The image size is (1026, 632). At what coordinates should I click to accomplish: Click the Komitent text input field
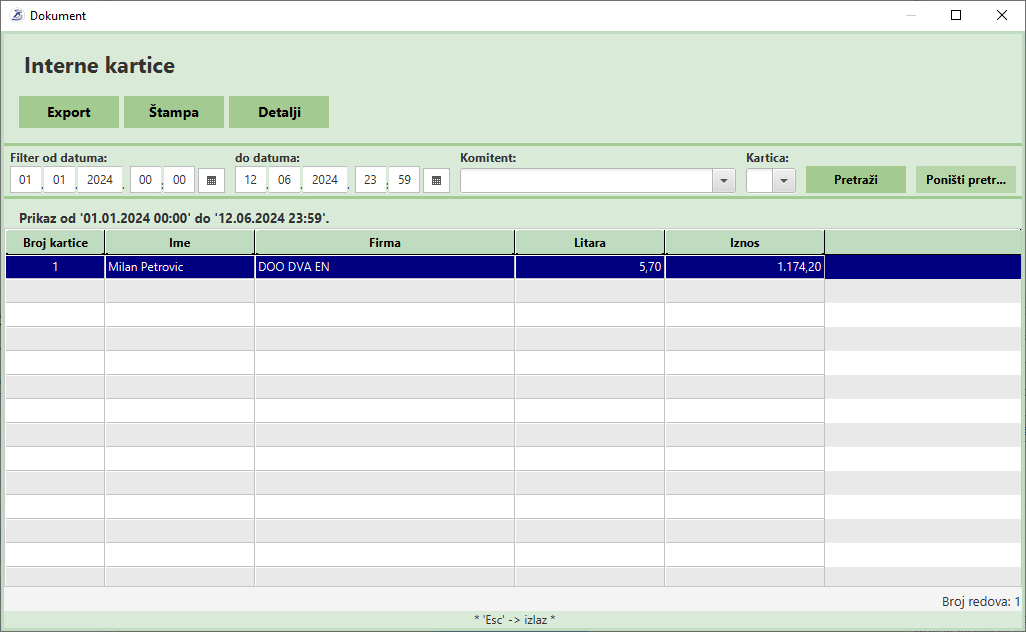point(586,180)
